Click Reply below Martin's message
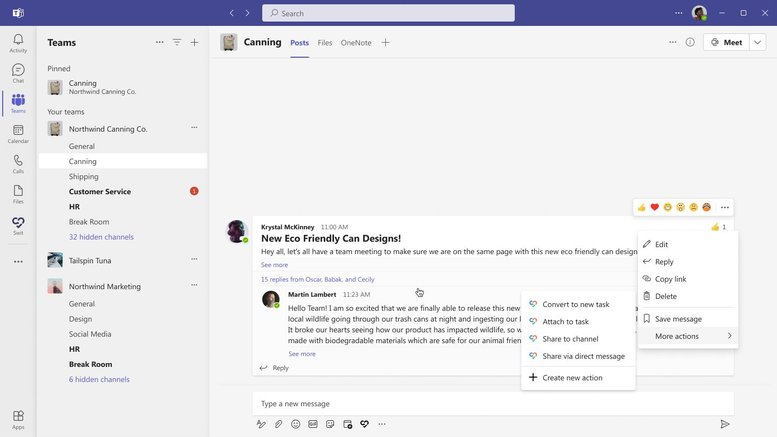 click(x=274, y=368)
